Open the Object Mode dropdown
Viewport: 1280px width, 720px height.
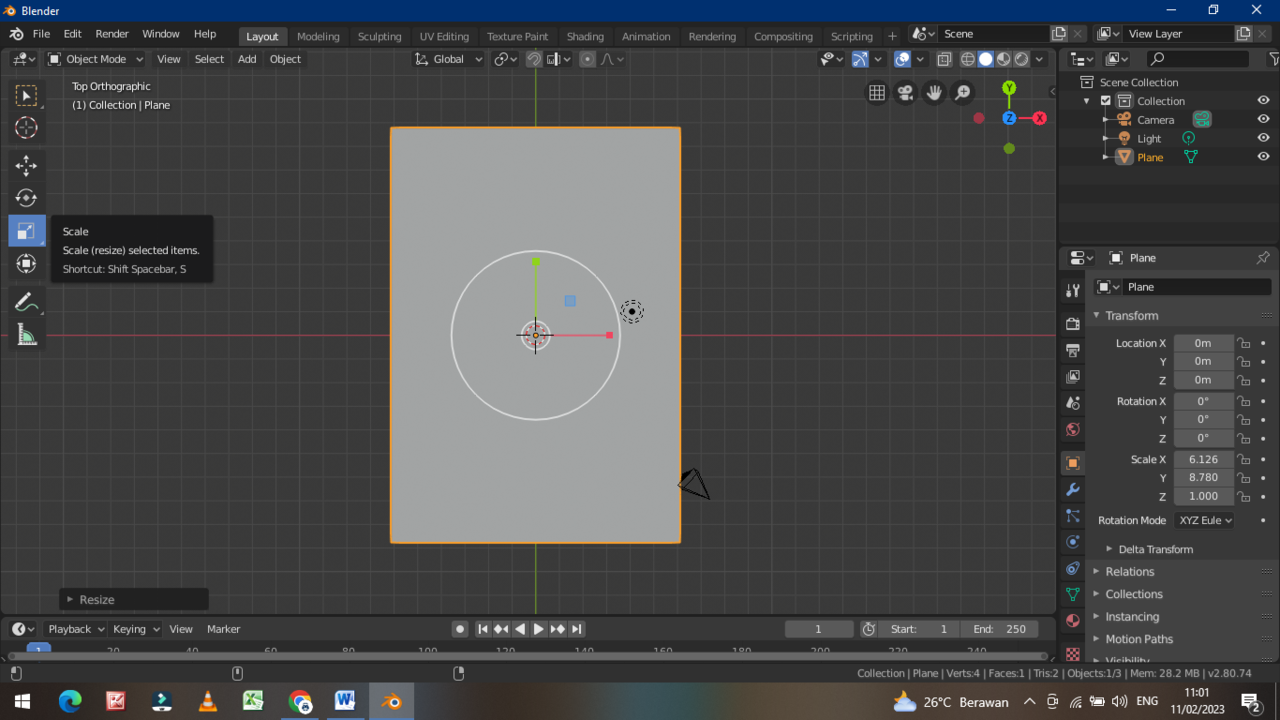click(95, 59)
